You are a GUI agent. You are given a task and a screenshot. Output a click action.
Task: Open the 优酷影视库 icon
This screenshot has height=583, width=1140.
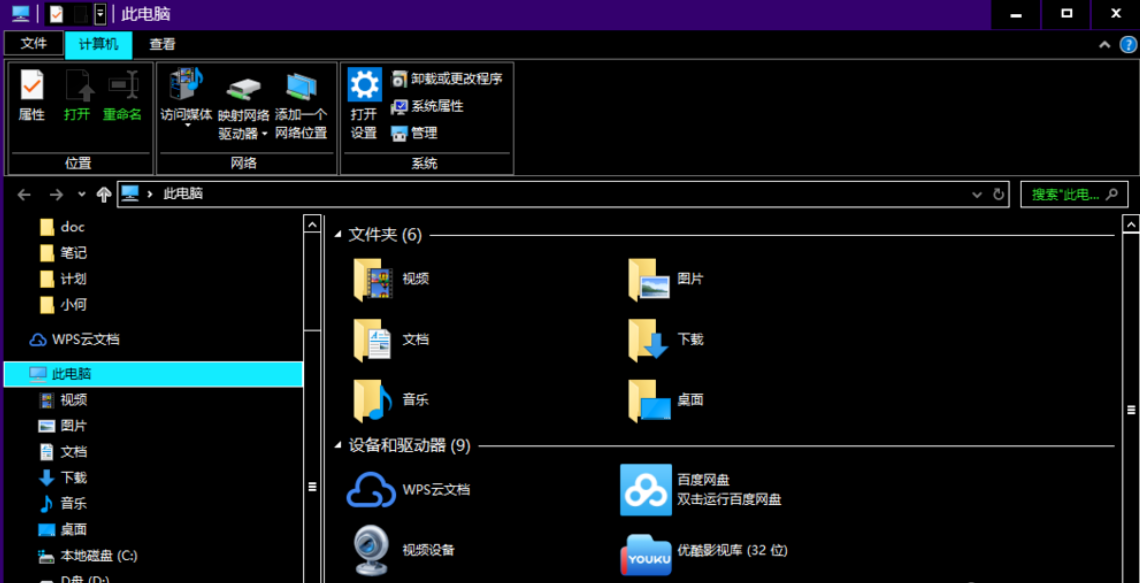645,551
